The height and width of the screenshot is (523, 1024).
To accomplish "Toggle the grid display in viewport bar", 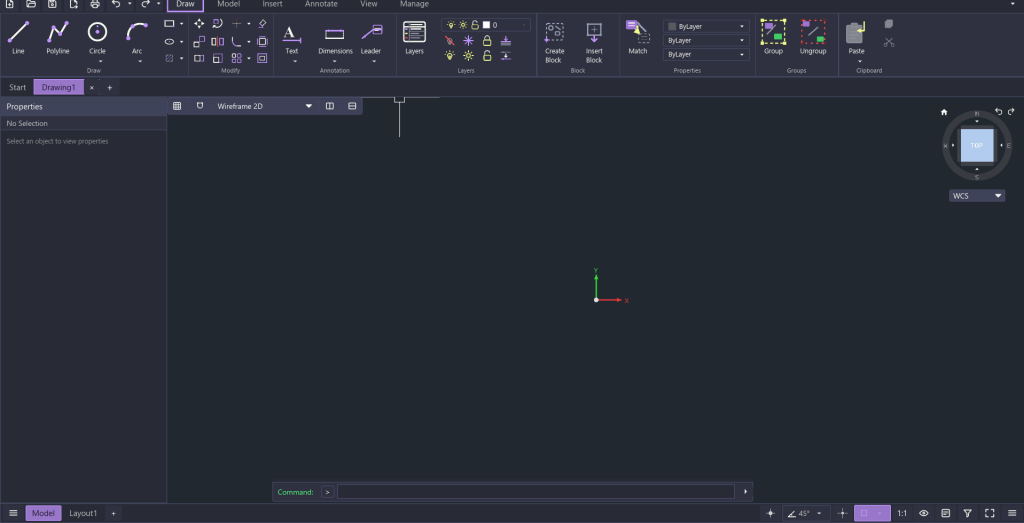I will (x=177, y=106).
